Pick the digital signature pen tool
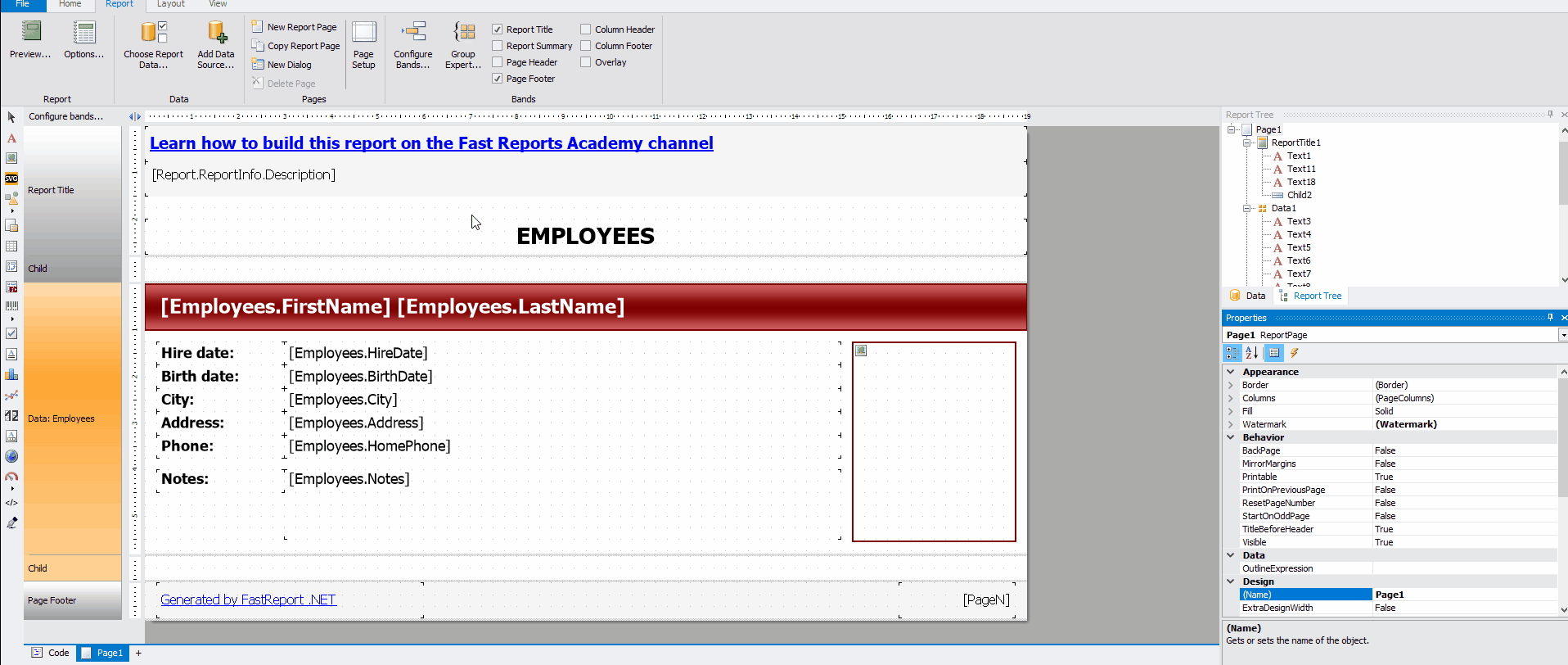The width and height of the screenshot is (1568, 665). [x=11, y=523]
